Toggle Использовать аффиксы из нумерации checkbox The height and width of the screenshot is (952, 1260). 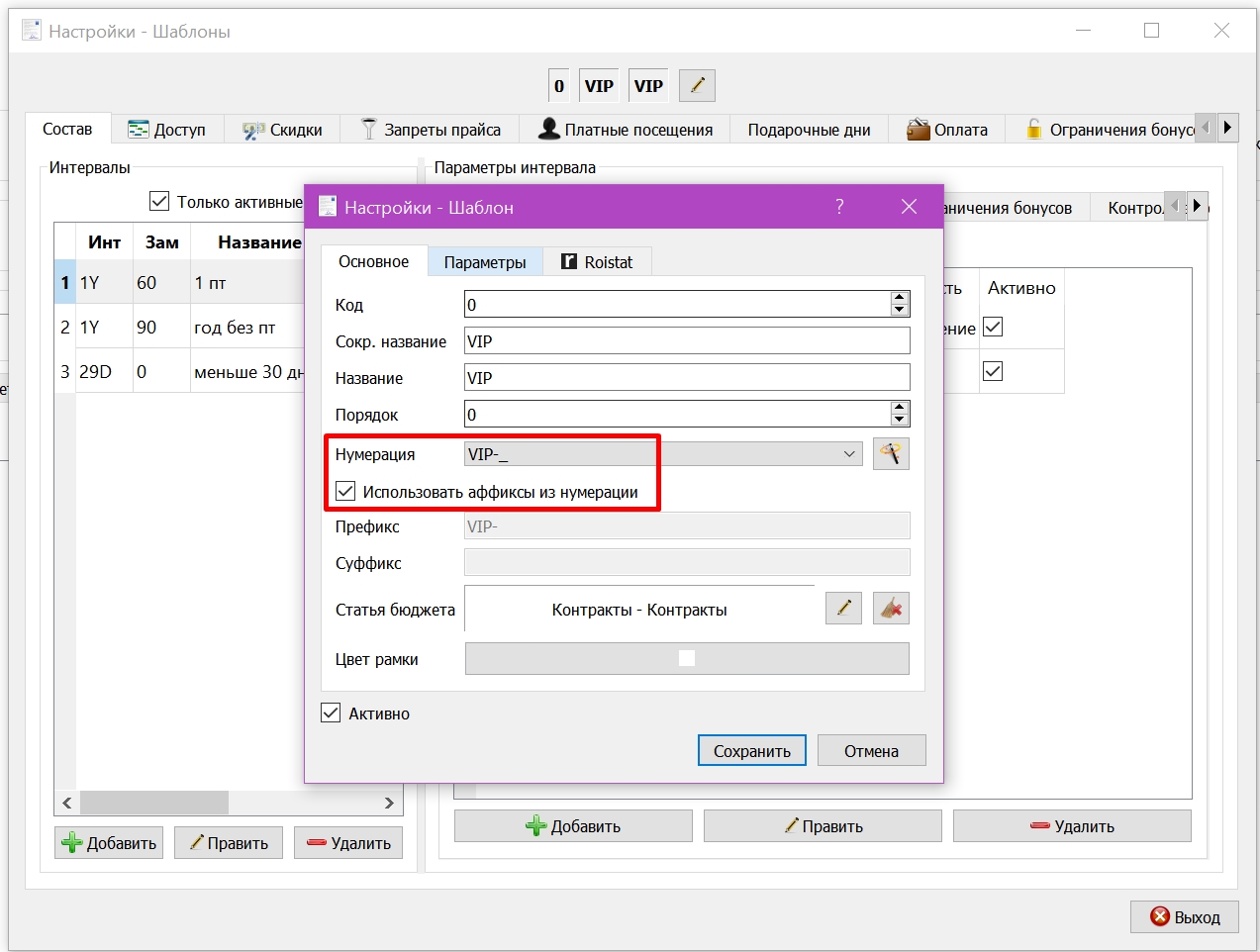coord(345,491)
